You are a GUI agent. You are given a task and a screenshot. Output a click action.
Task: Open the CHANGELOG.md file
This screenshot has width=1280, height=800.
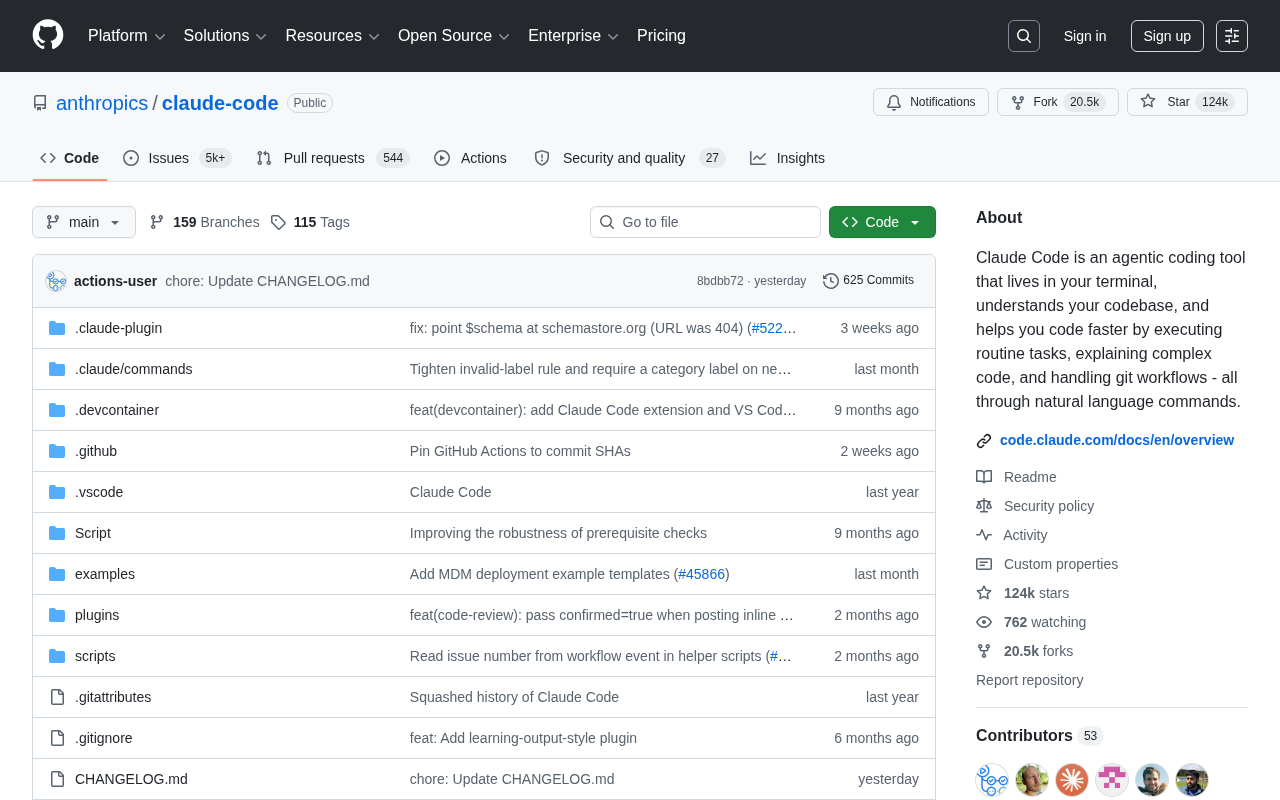[131, 779]
